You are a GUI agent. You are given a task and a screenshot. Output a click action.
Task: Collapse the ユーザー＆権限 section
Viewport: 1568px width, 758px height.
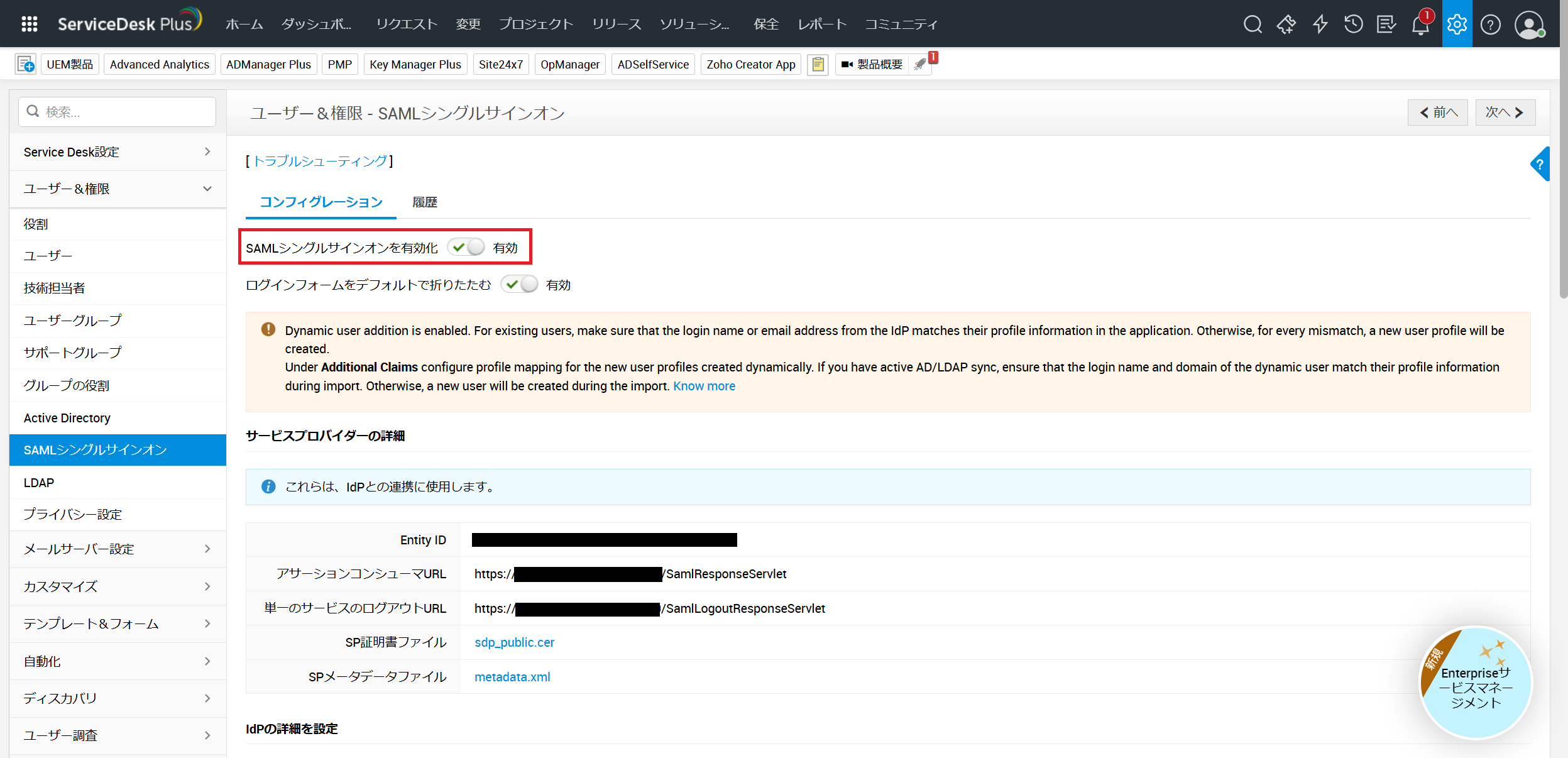pyautogui.click(x=118, y=189)
